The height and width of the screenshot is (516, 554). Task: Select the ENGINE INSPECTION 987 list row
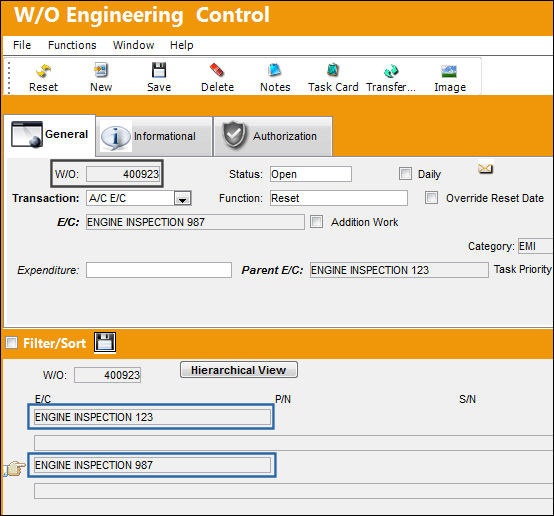coord(152,465)
